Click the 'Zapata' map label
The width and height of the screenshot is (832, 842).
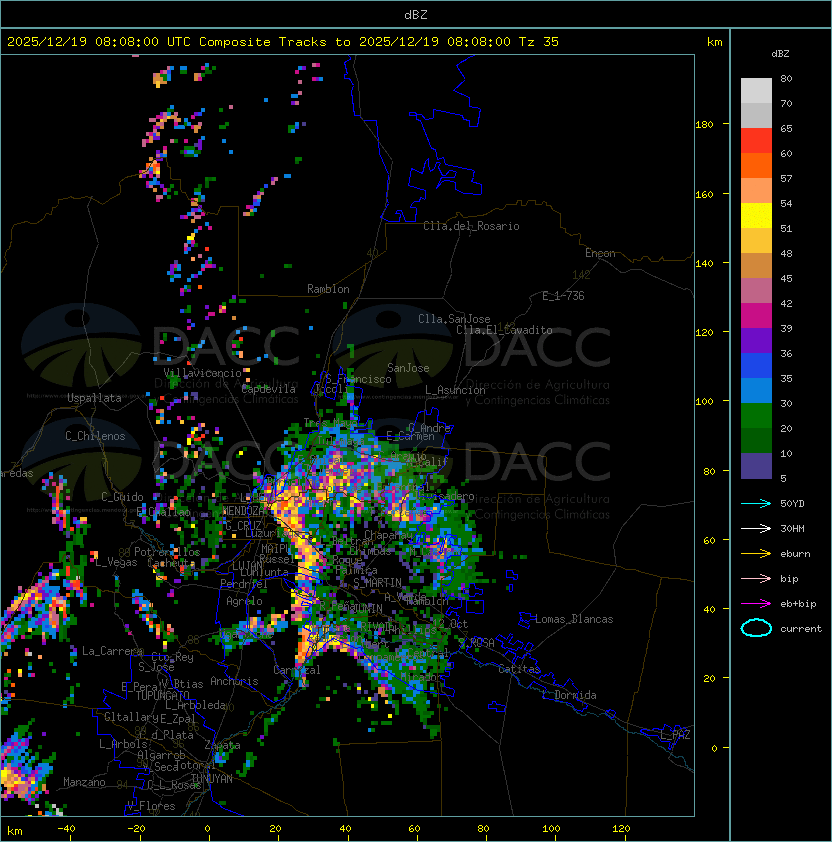[x=222, y=745]
